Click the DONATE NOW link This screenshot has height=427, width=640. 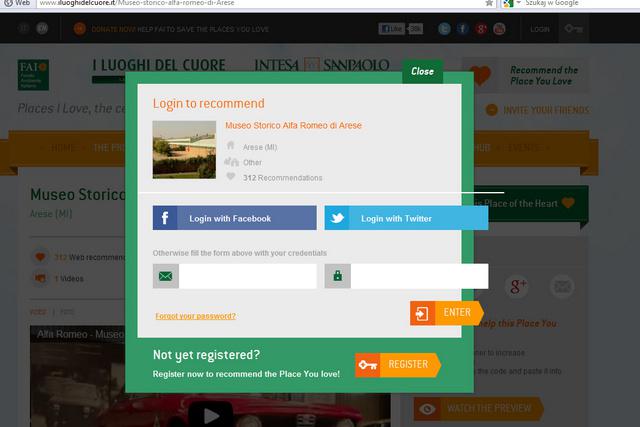tap(113, 29)
